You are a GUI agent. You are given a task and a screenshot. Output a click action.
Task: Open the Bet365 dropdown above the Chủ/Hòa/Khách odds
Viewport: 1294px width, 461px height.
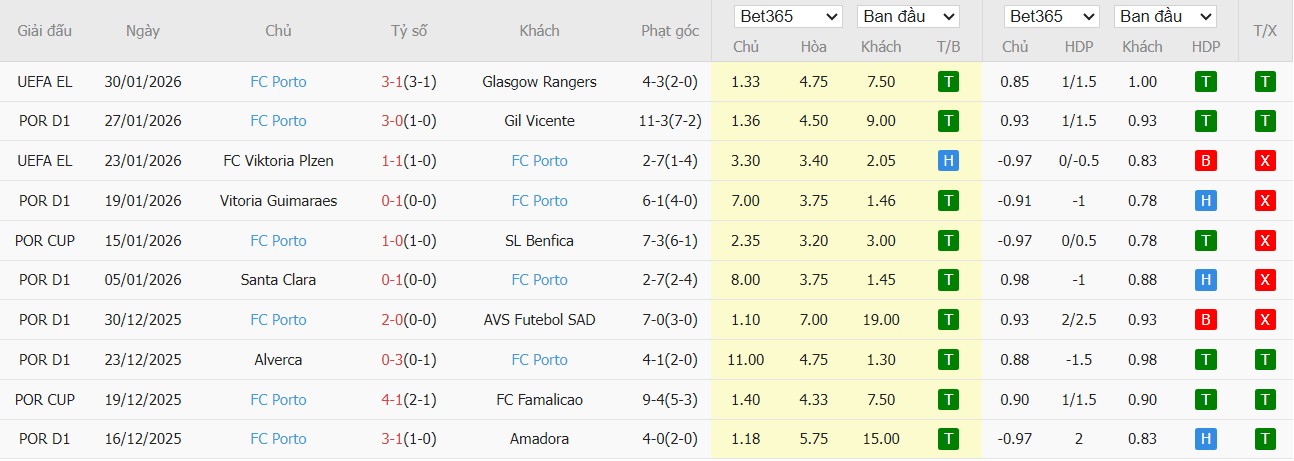(x=788, y=17)
